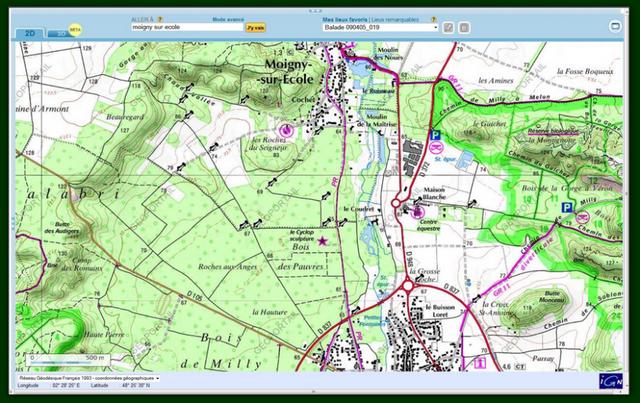Click the 'Camp des Romains' label

82,264
